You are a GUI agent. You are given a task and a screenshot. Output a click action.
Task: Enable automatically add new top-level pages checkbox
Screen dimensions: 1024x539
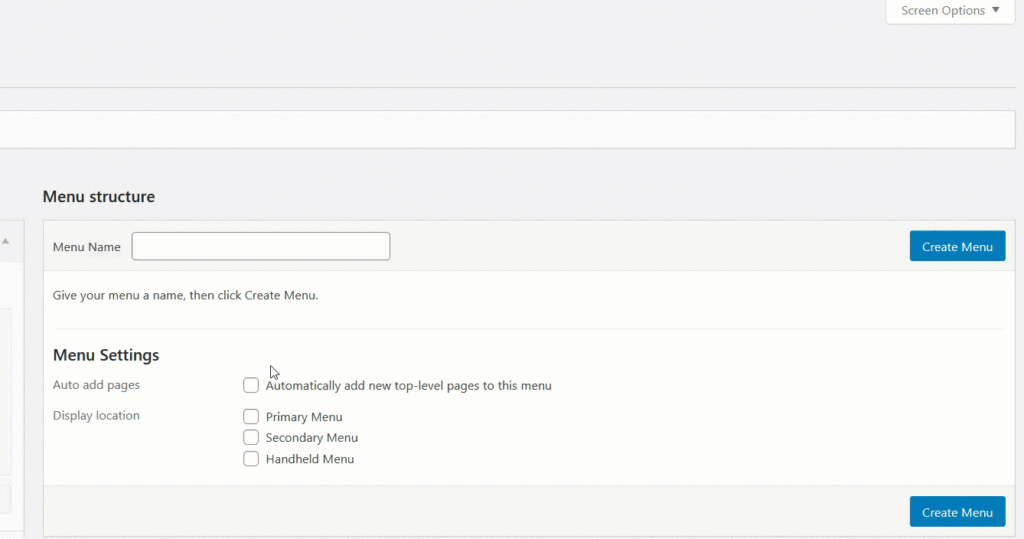click(x=251, y=385)
